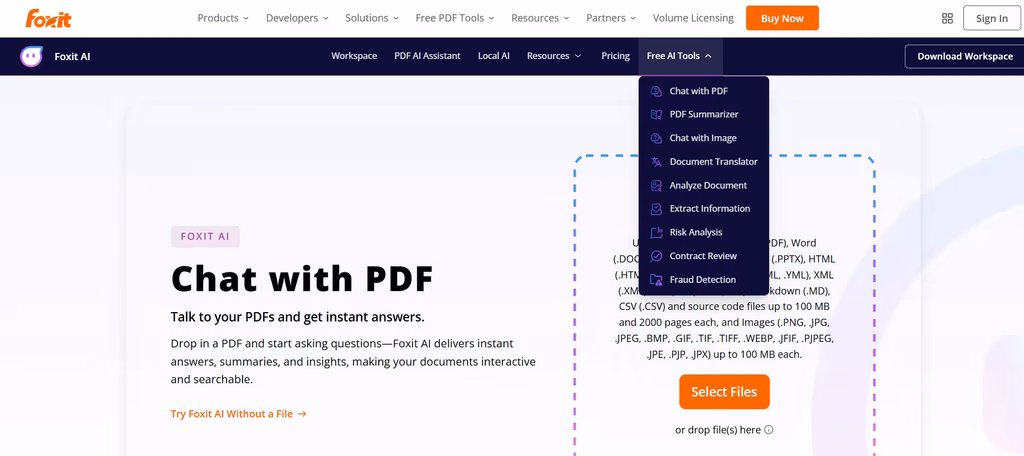Click the Document Translator menu icon
Viewport: 1024px width, 456px height.
point(656,162)
